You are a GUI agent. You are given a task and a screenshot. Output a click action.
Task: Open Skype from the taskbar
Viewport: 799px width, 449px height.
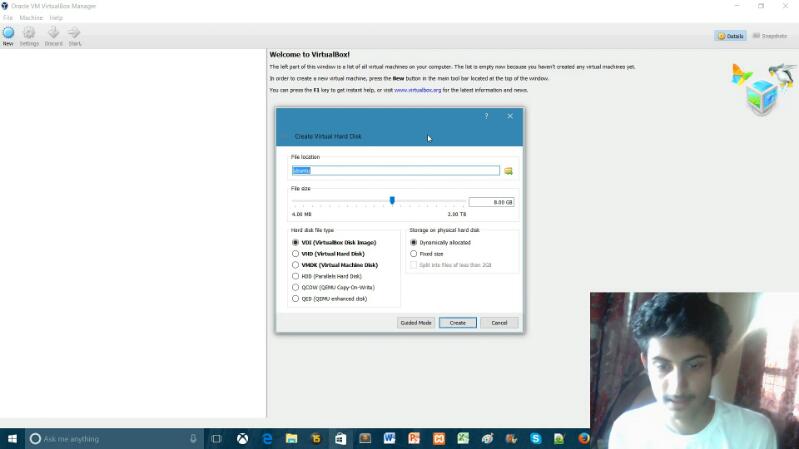point(536,439)
